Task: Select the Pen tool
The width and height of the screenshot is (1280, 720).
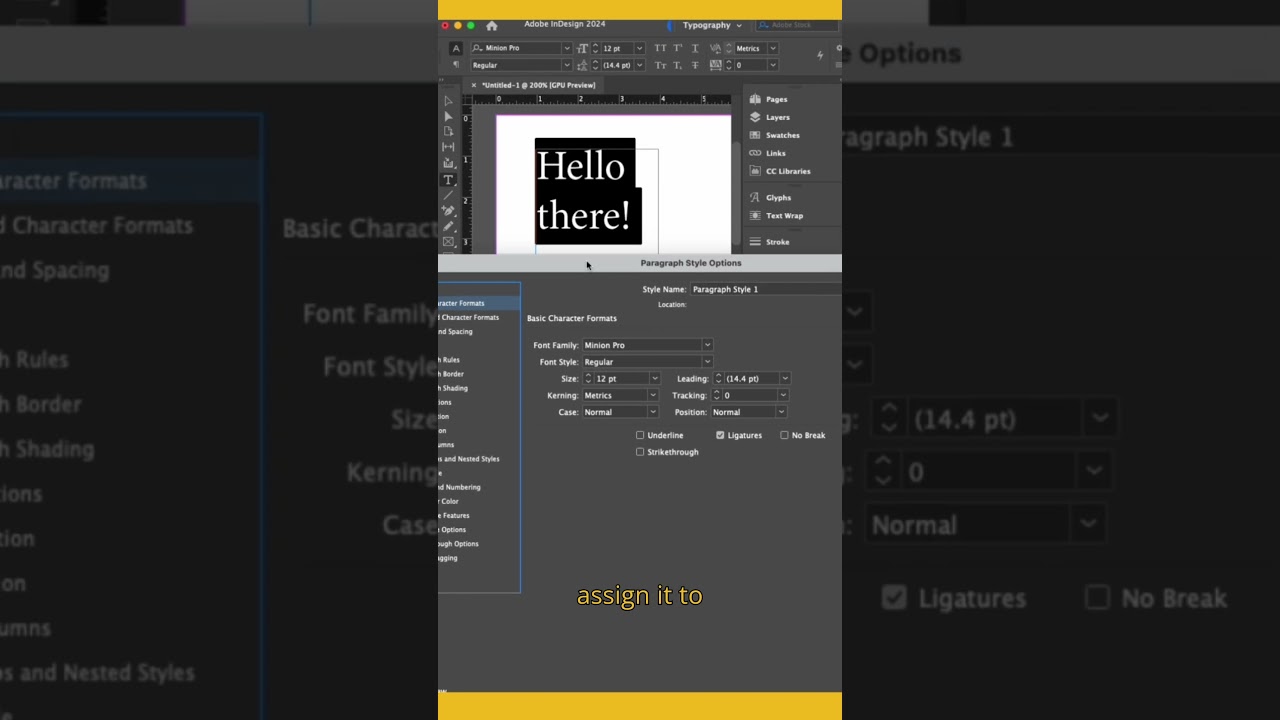Action: (448, 211)
